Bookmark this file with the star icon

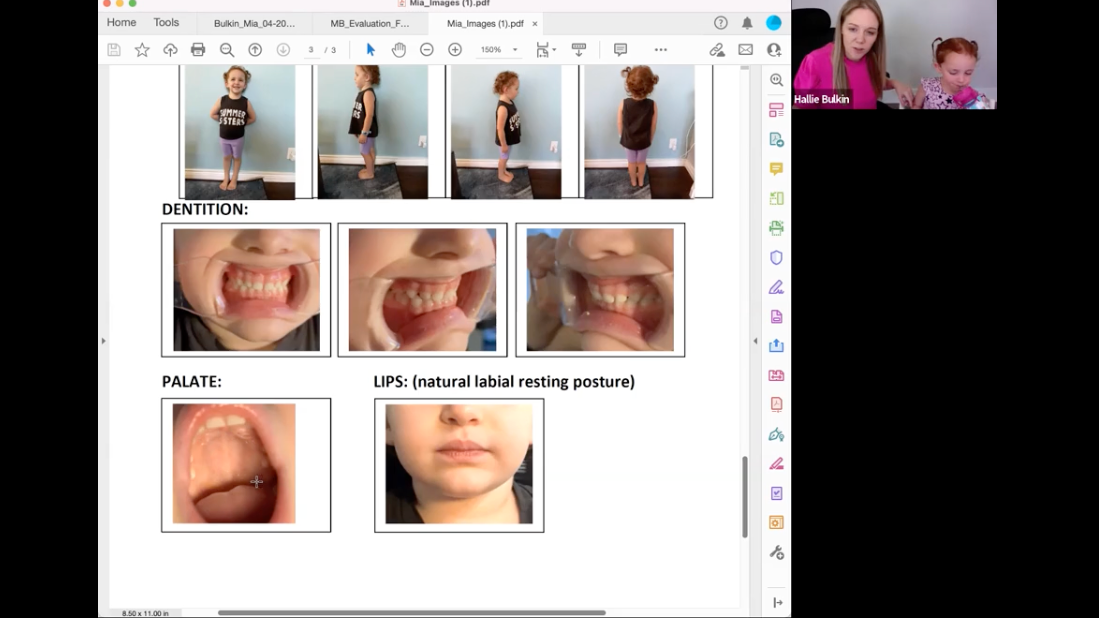click(x=142, y=50)
